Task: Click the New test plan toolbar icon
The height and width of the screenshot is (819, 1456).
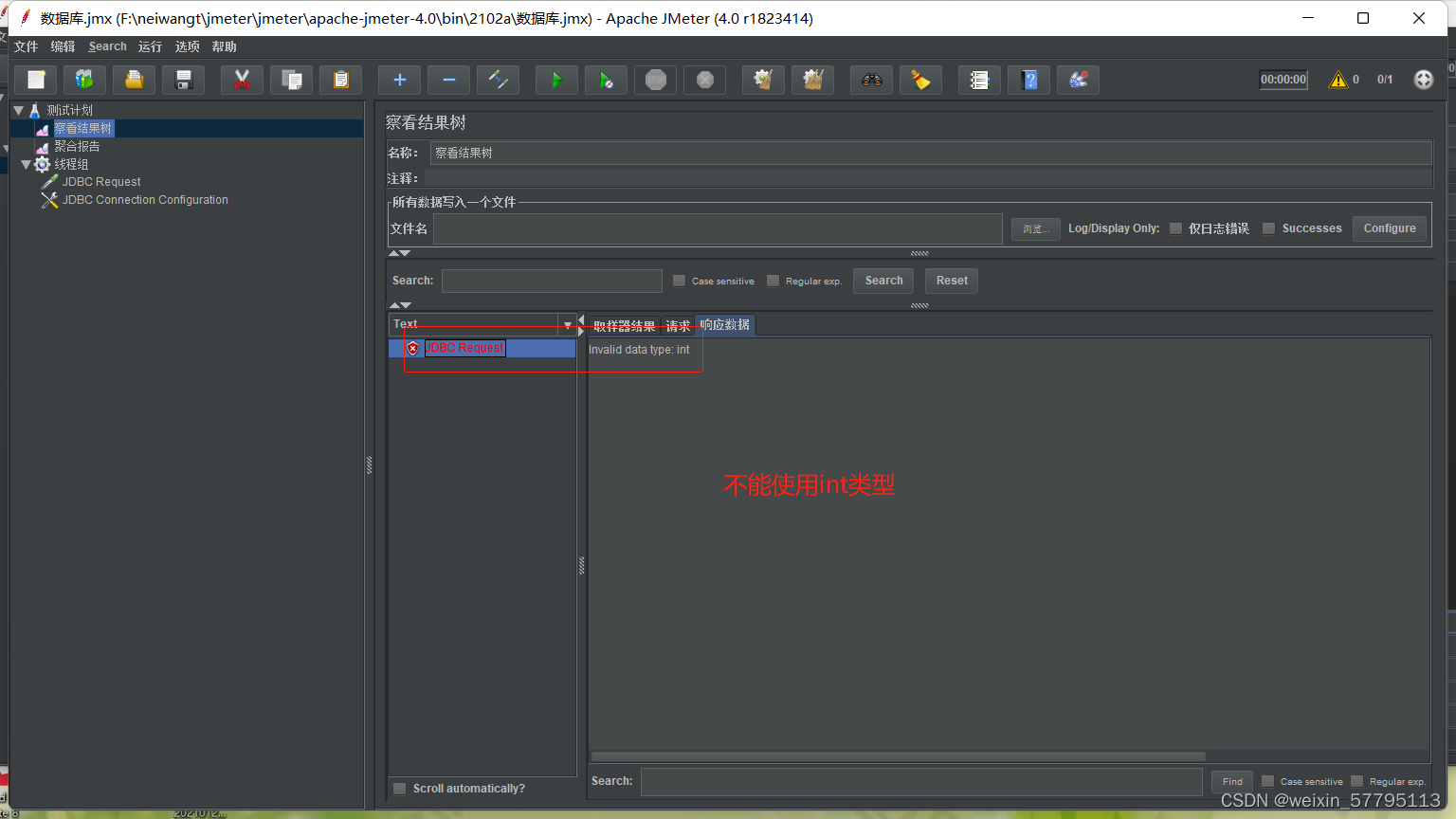Action: (36, 80)
